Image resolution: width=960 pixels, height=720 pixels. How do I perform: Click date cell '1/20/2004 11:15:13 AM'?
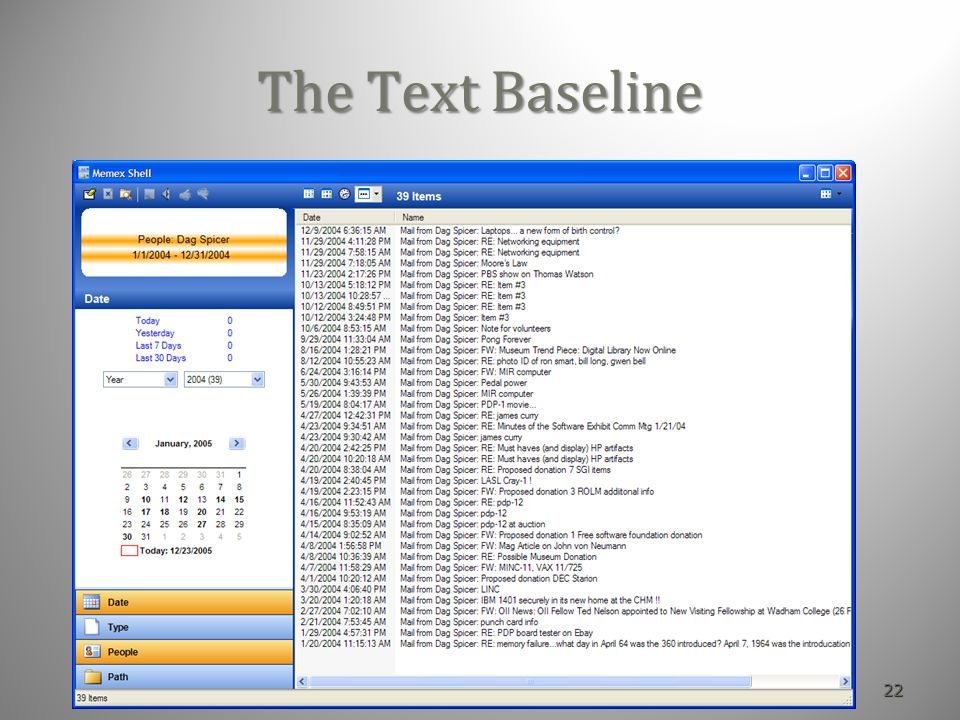coord(345,644)
